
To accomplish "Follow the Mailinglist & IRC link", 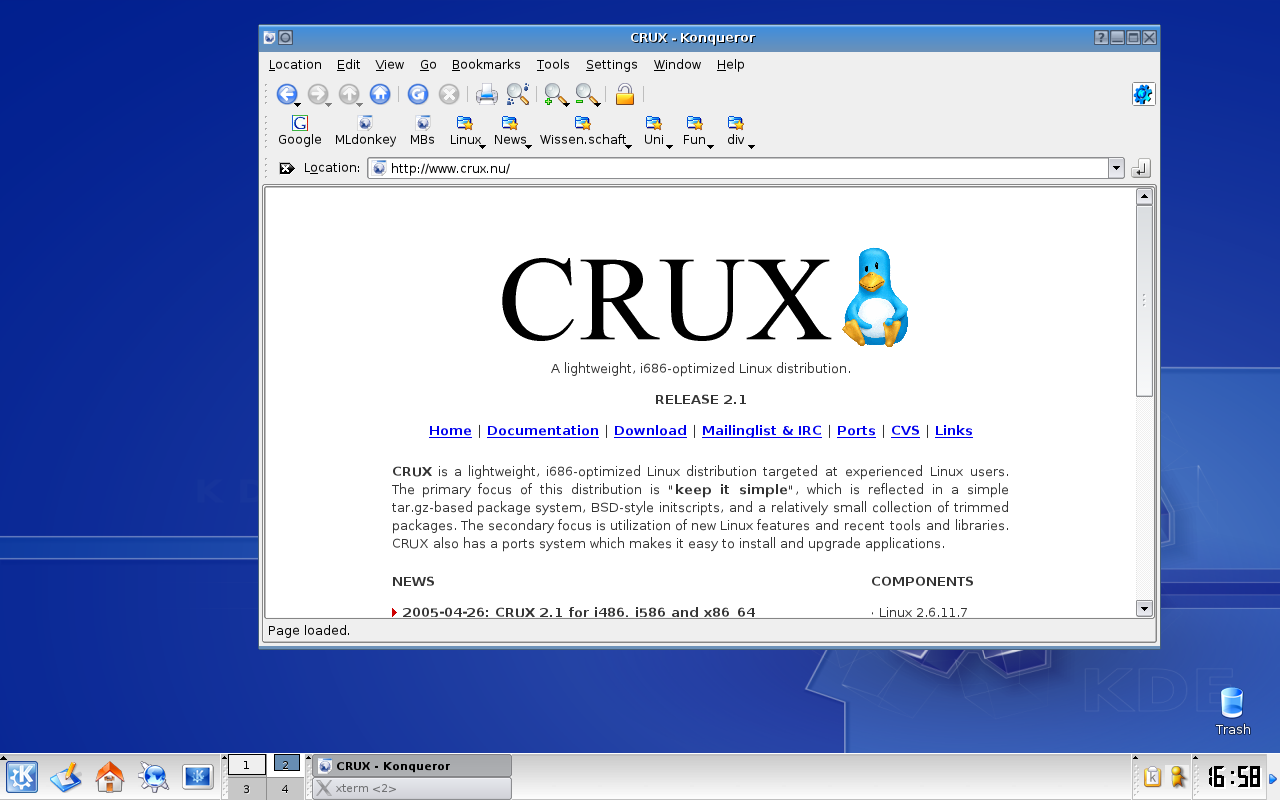I will pos(762,431).
